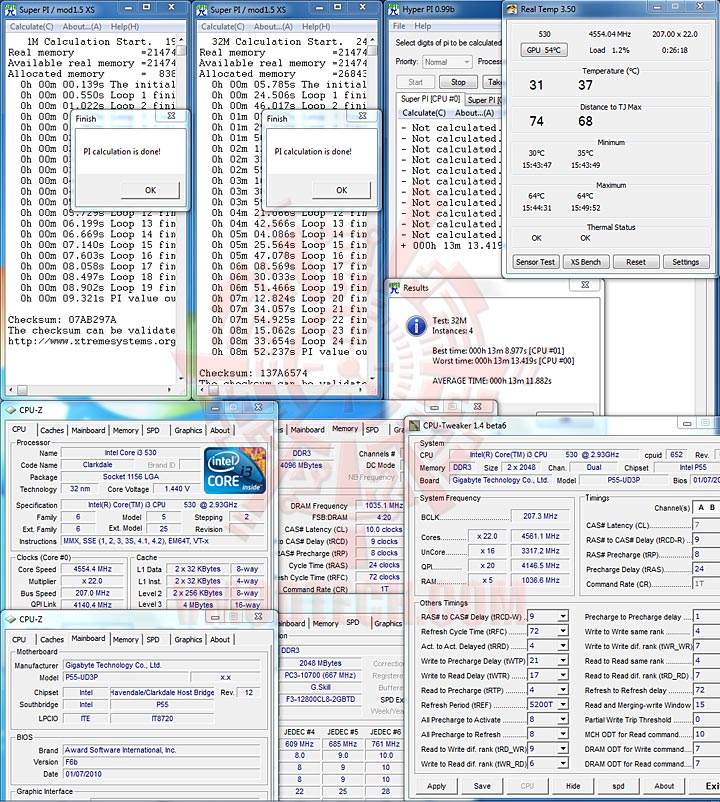The image size is (720, 802).
Task: Open the RAS# to CAS# Delay (tRCD-W) dropdown
Action: click(562, 616)
